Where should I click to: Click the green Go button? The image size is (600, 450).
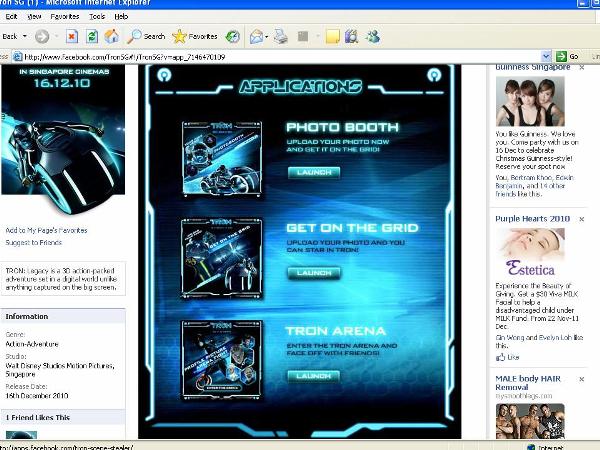pyautogui.click(x=567, y=57)
